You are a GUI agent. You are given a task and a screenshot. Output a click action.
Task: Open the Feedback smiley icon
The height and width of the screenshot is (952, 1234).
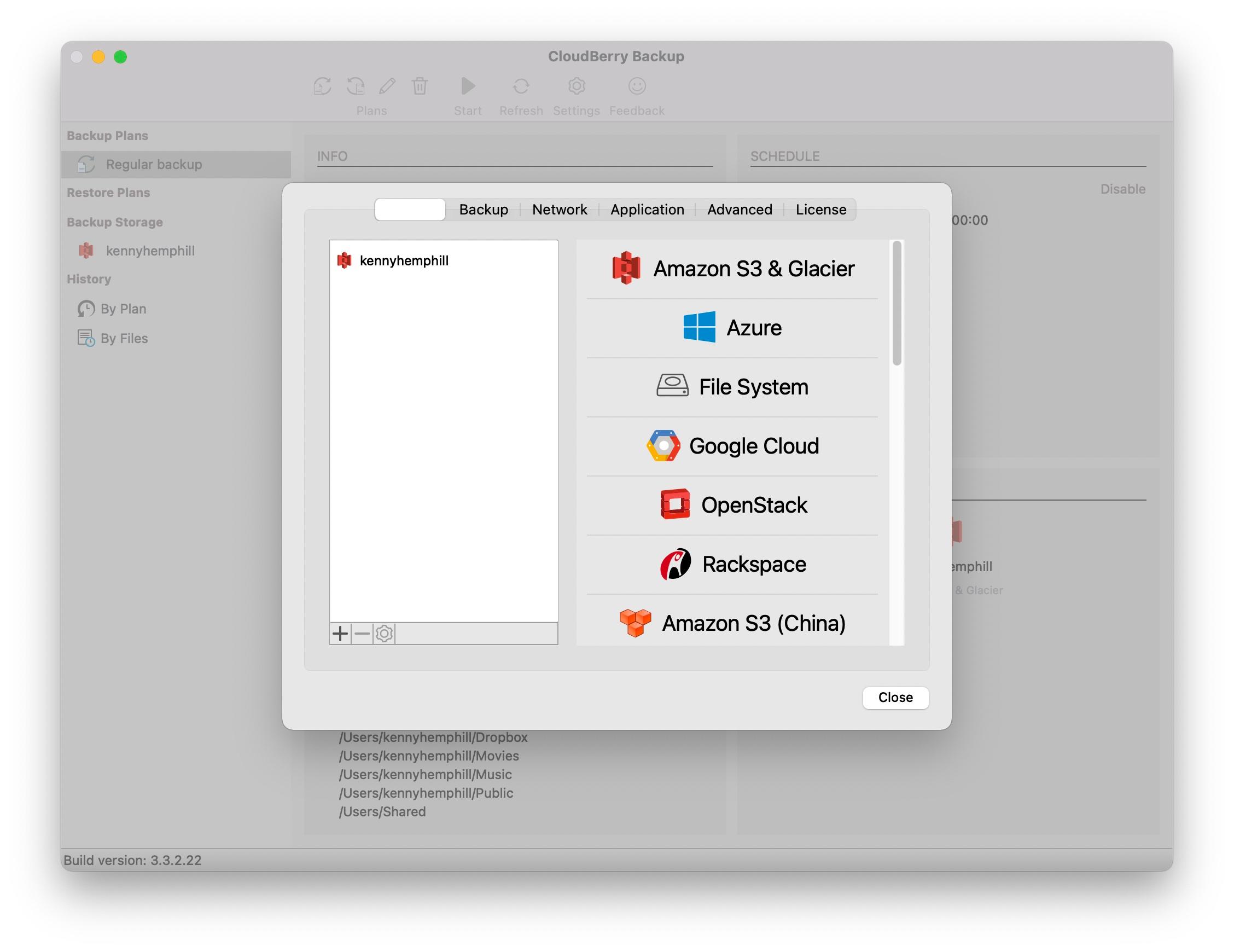coord(637,86)
